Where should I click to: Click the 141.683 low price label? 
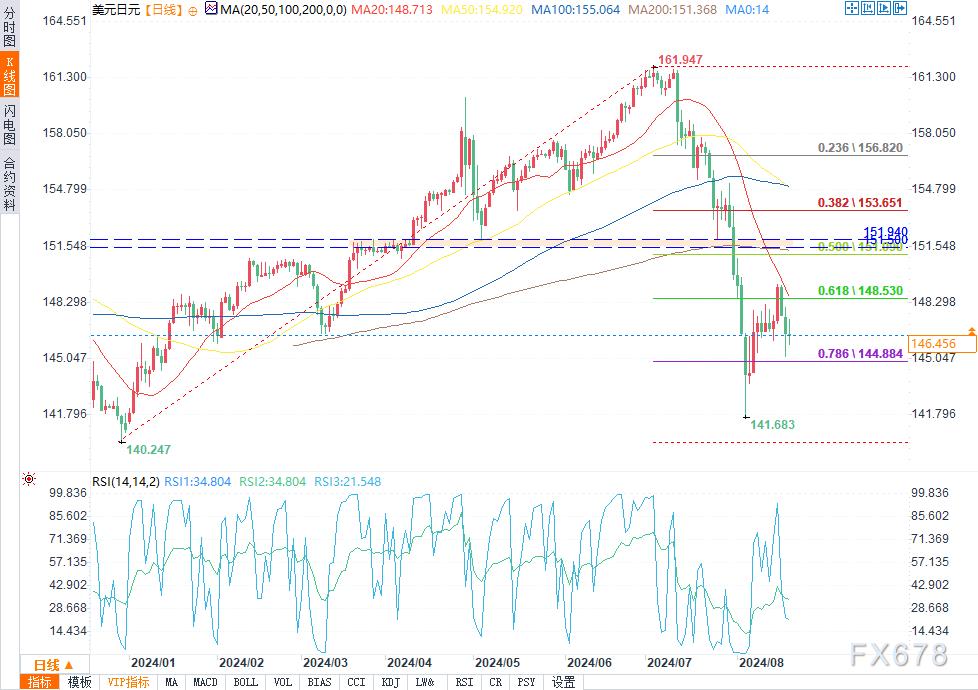[x=772, y=425]
